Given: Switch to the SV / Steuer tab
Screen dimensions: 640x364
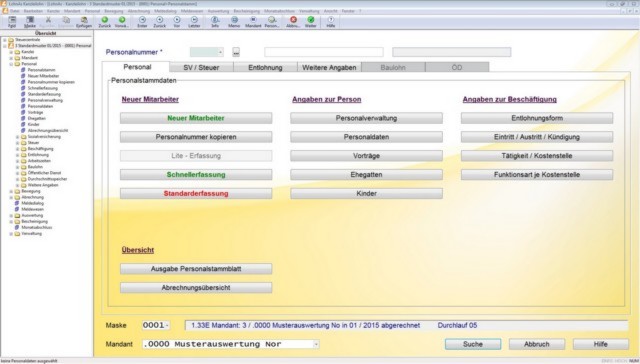Looking at the screenshot, I should [201, 67].
